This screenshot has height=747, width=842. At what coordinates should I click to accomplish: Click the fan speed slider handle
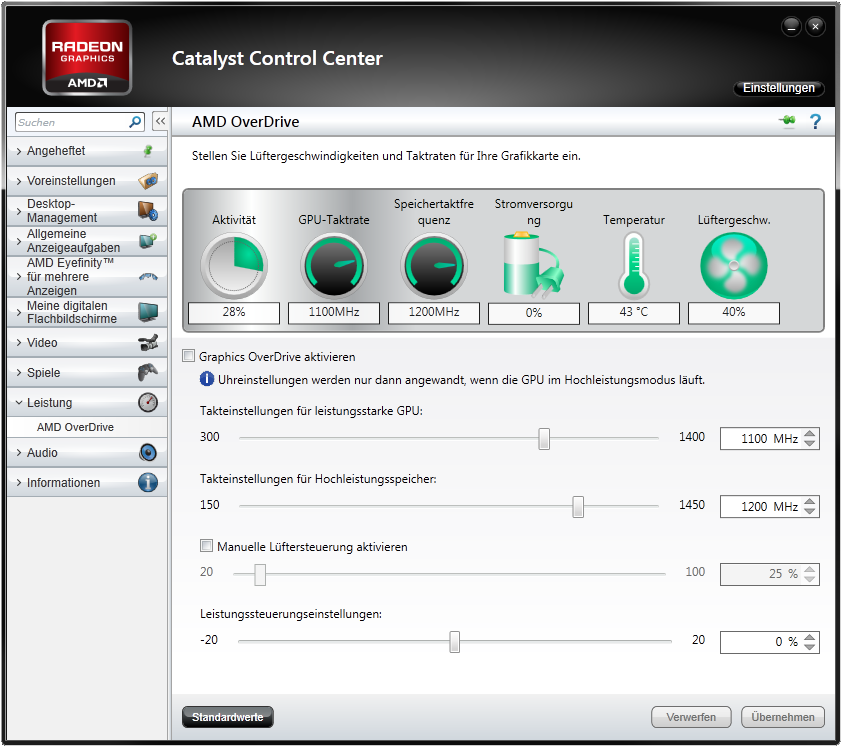[260, 574]
